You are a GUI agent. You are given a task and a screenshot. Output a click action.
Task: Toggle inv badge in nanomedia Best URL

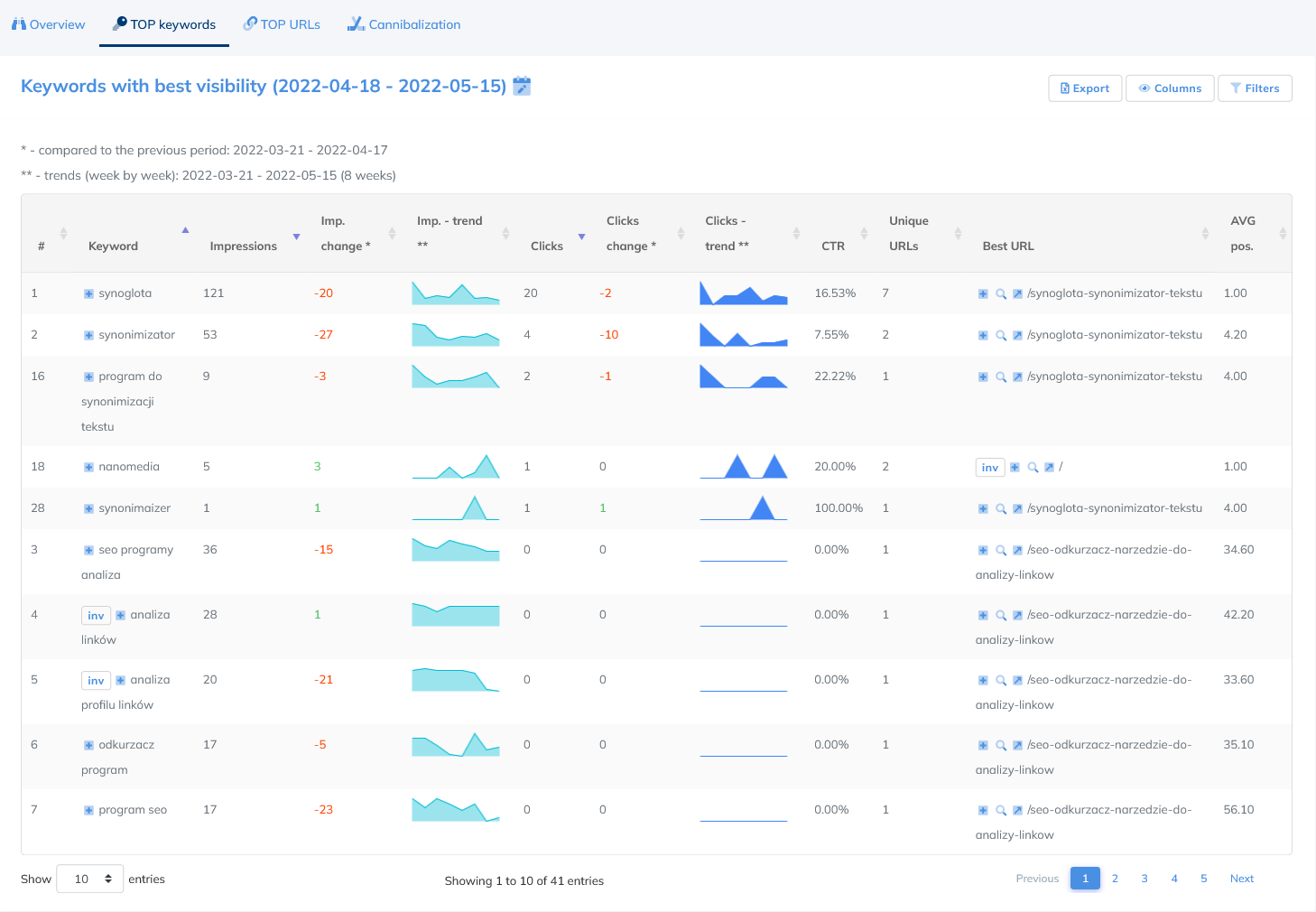pyautogui.click(x=990, y=467)
